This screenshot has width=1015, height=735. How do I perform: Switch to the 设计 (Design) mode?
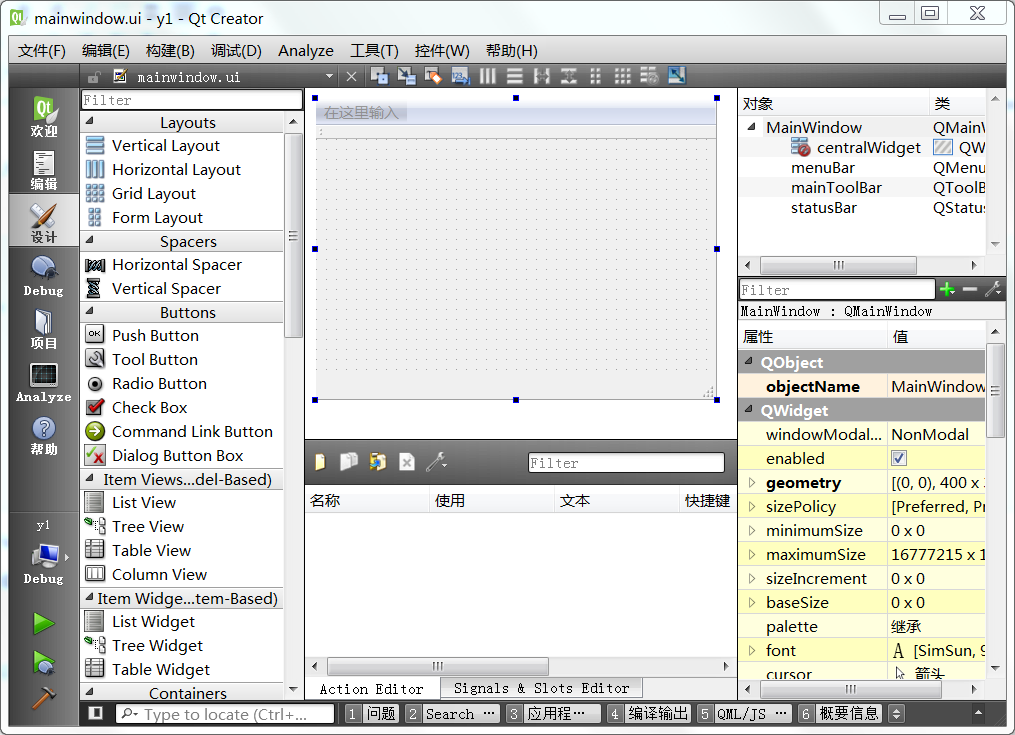coord(43,221)
